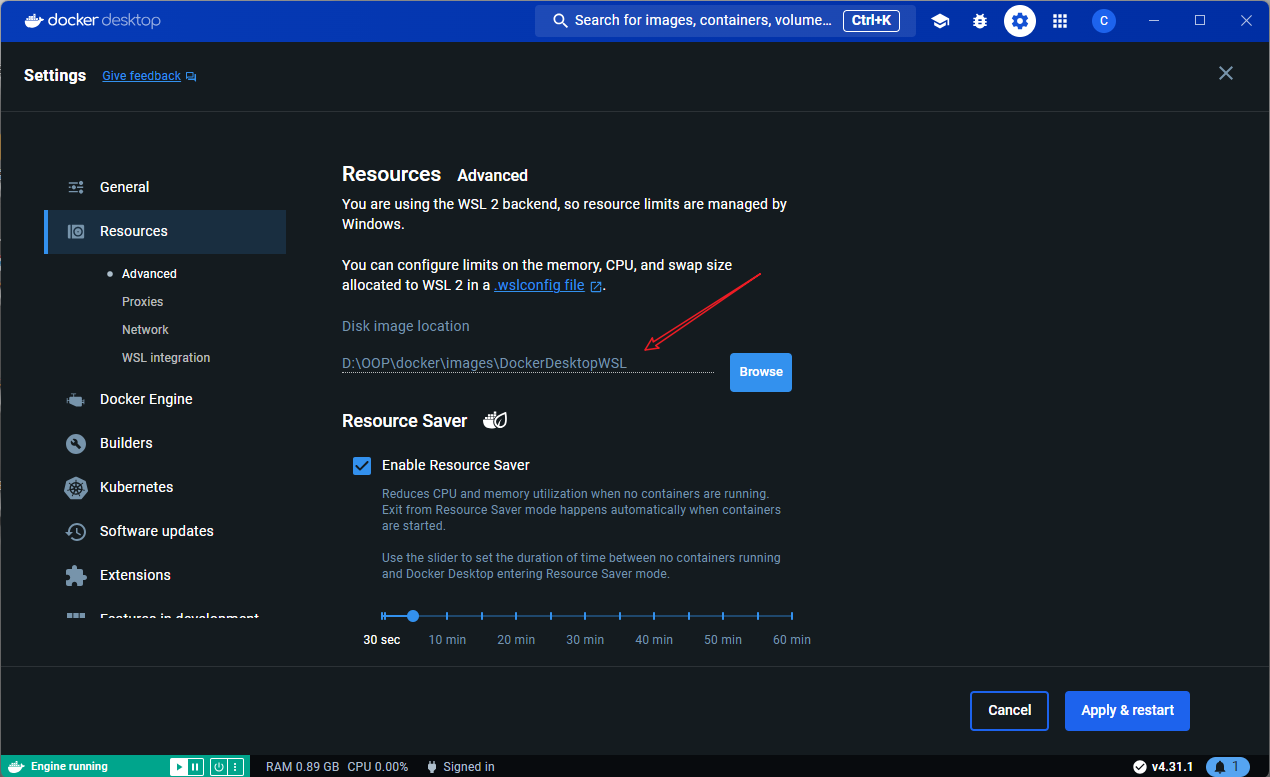Open the .wslconfig file link
The image size is (1270, 777).
pyautogui.click(x=539, y=285)
